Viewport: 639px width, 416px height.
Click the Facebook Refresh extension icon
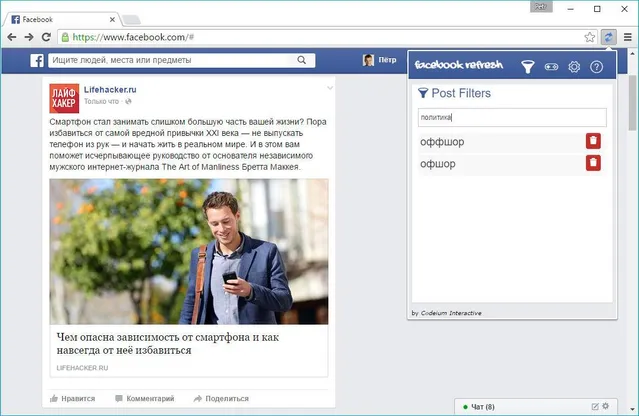609,37
